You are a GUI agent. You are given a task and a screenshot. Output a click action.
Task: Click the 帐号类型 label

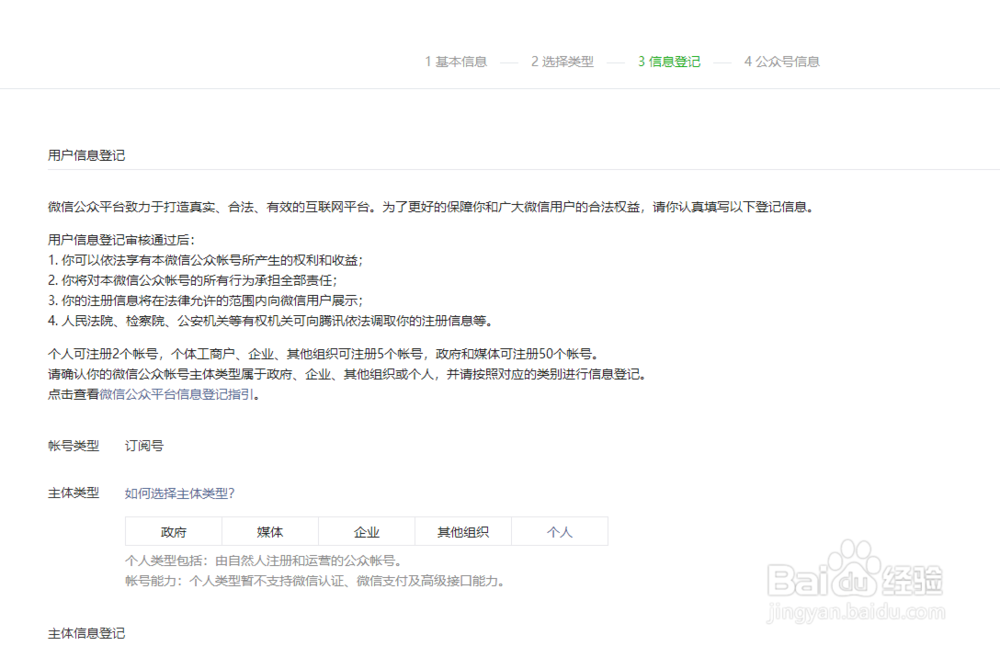tap(73, 446)
